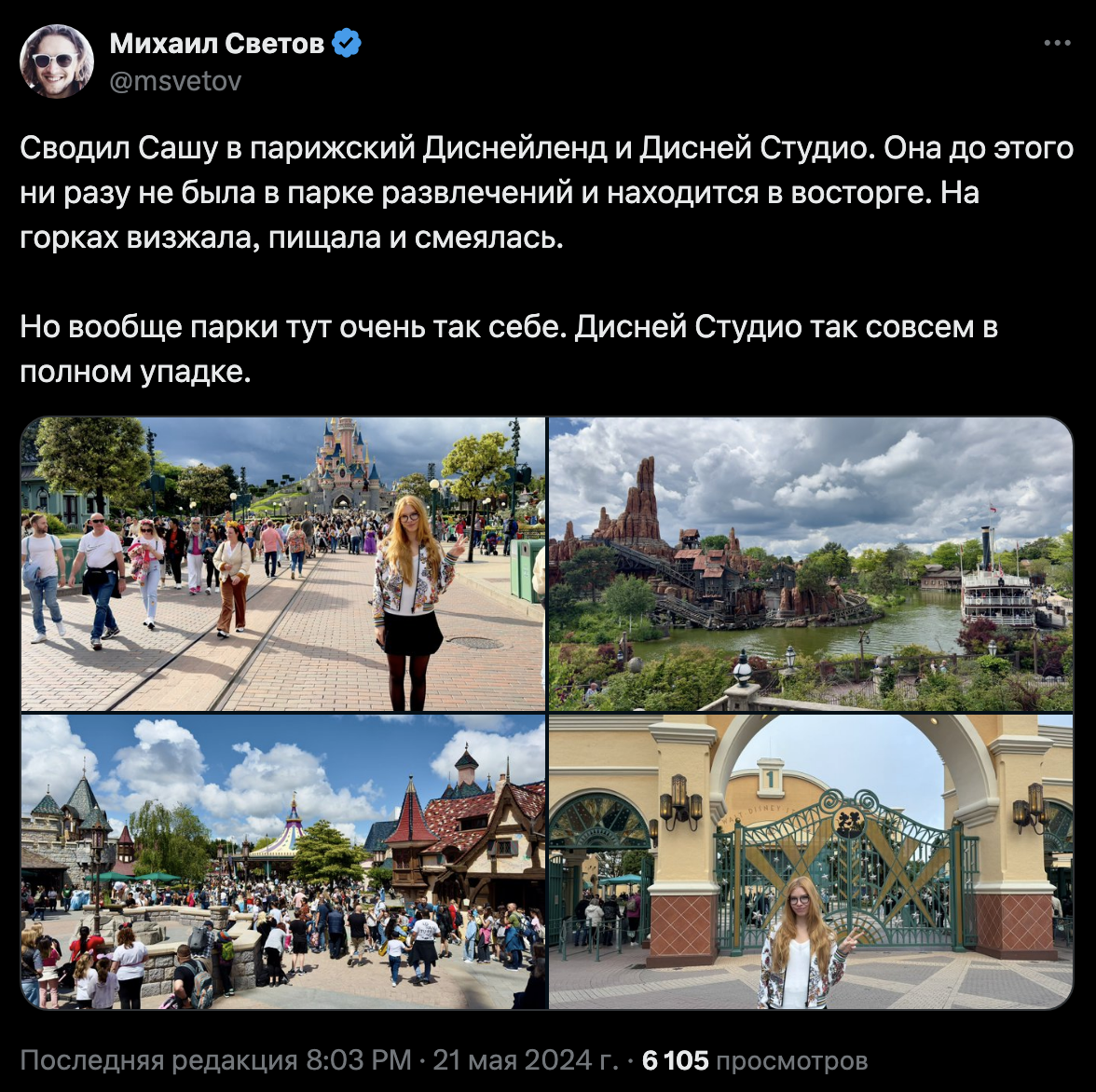Click the blue verified badge icon
Image resolution: width=1096 pixels, height=1092 pixels.
click(x=346, y=43)
